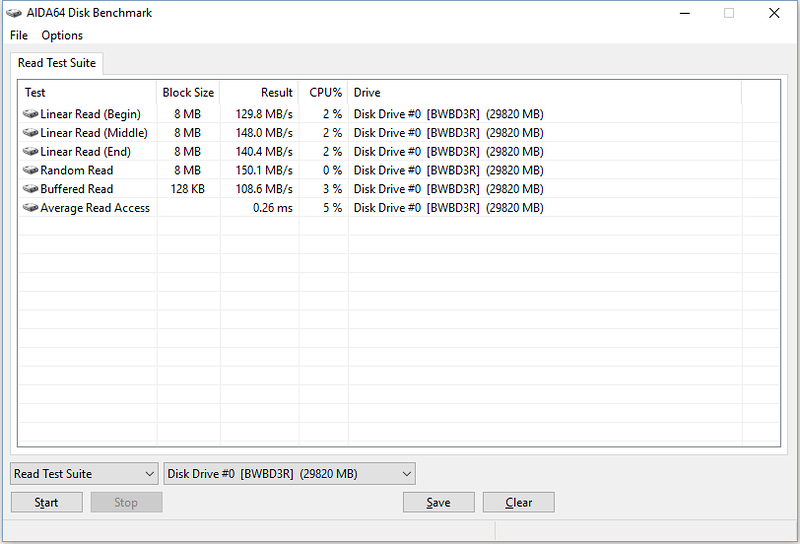800x544 pixels.
Task: Click the 5 % CPU value for Average Read Access
Action: point(332,208)
